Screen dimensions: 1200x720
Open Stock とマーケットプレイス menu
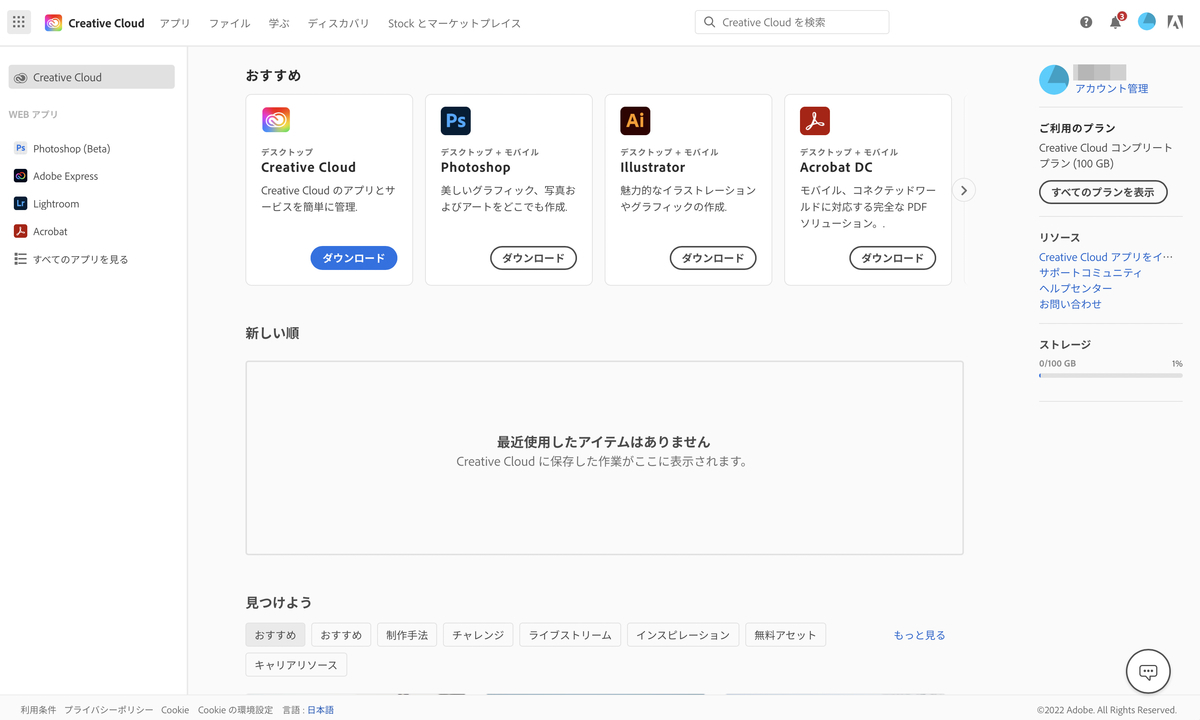point(454,23)
